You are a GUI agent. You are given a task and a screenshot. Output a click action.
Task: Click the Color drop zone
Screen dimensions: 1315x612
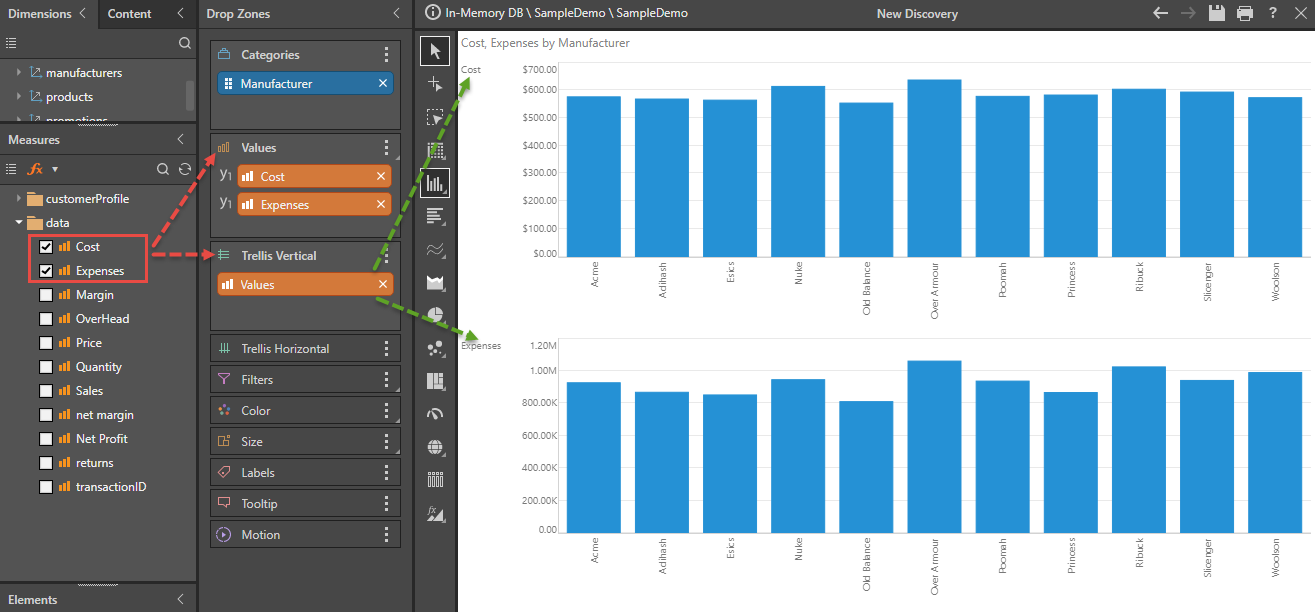click(300, 411)
